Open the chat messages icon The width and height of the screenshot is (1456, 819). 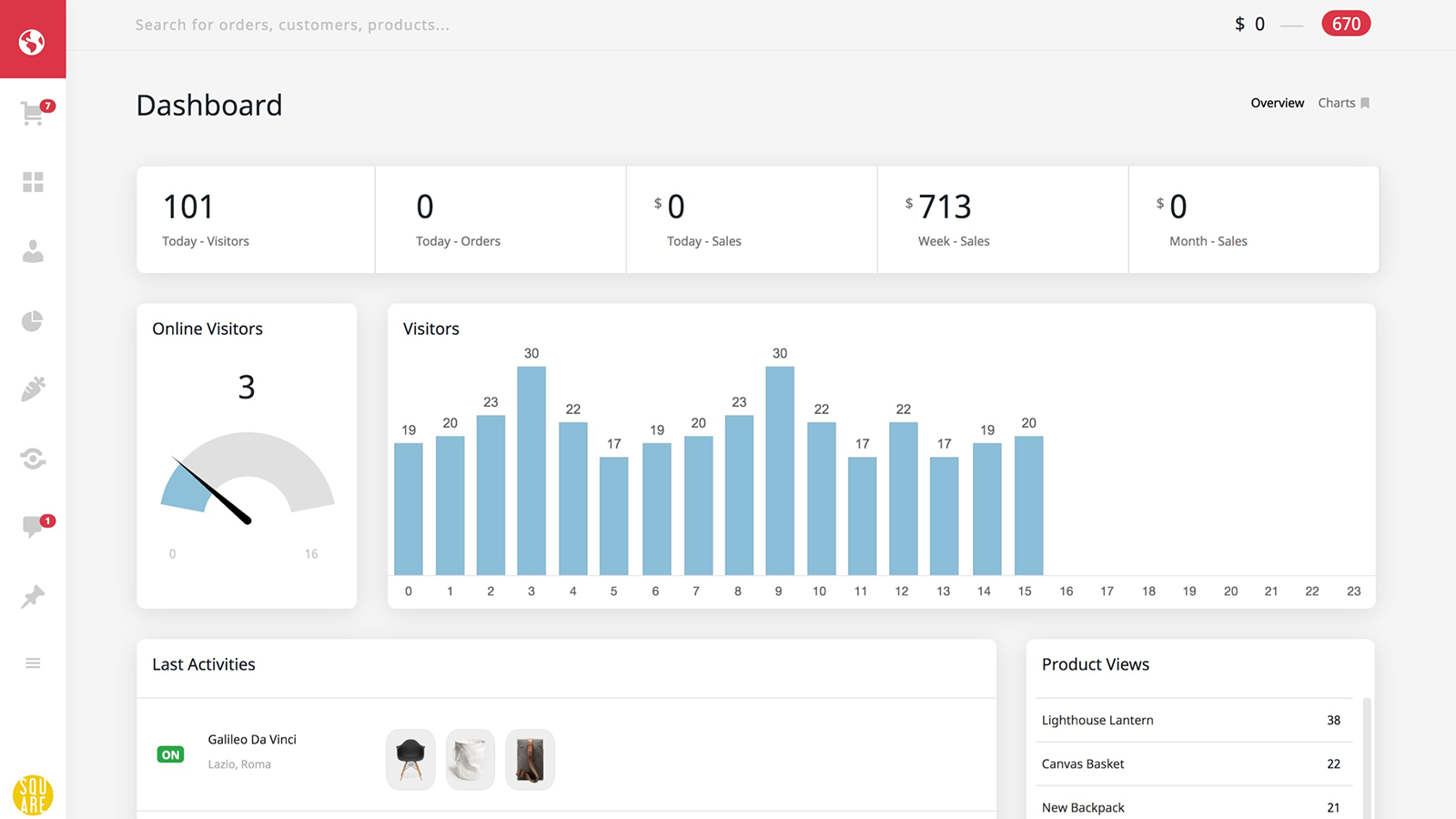click(34, 527)
